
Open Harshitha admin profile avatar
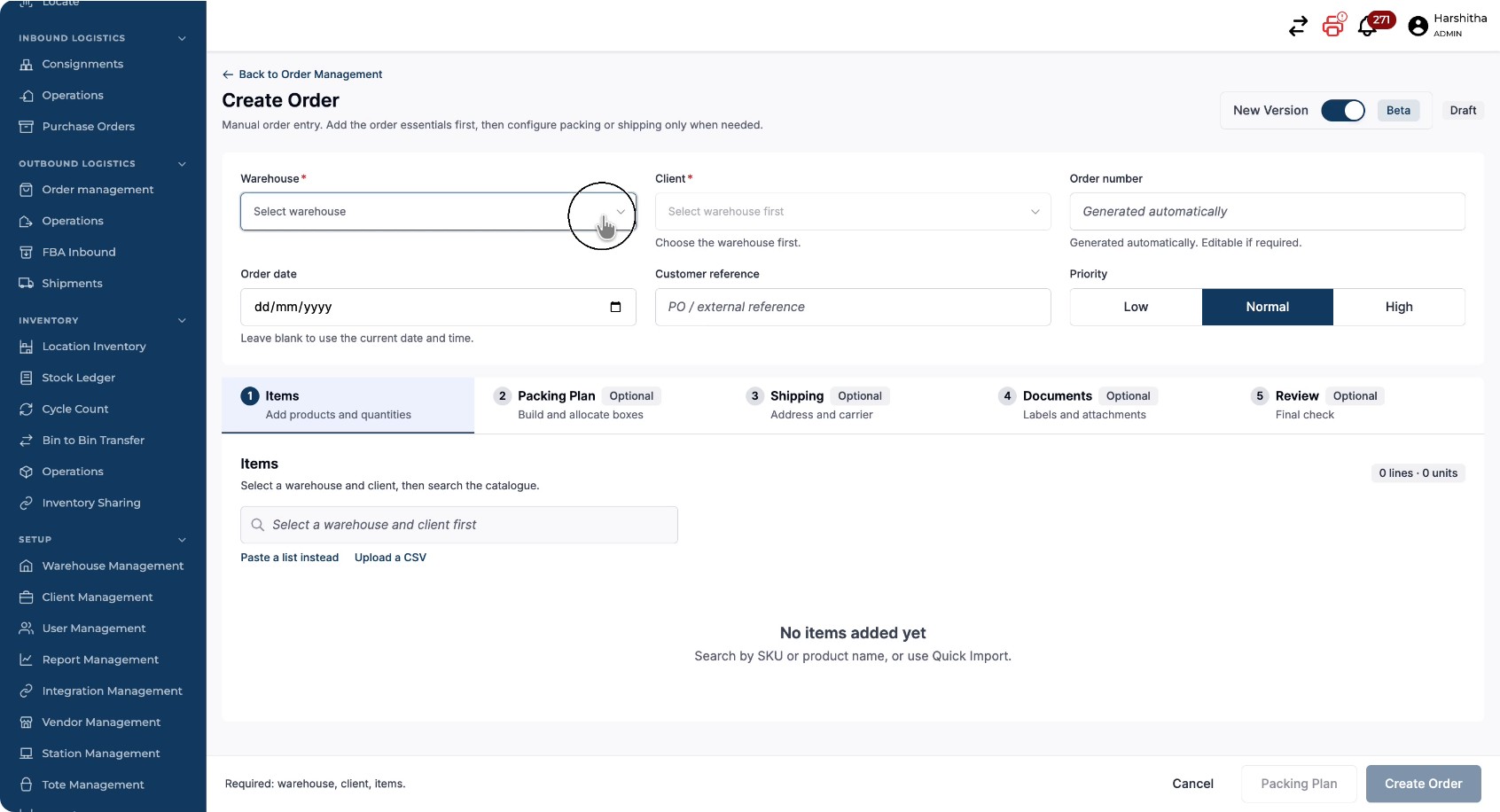1418,27
